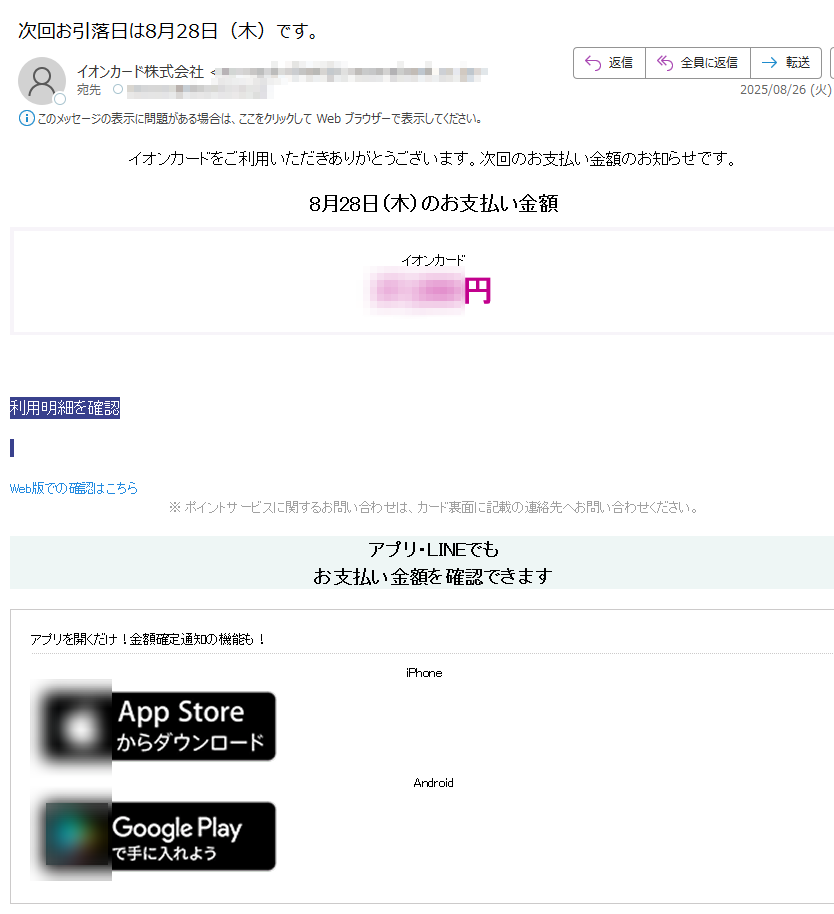The image size is (834, 914).
Task: Click the Reply (返信) button
Action: (609, 63)
